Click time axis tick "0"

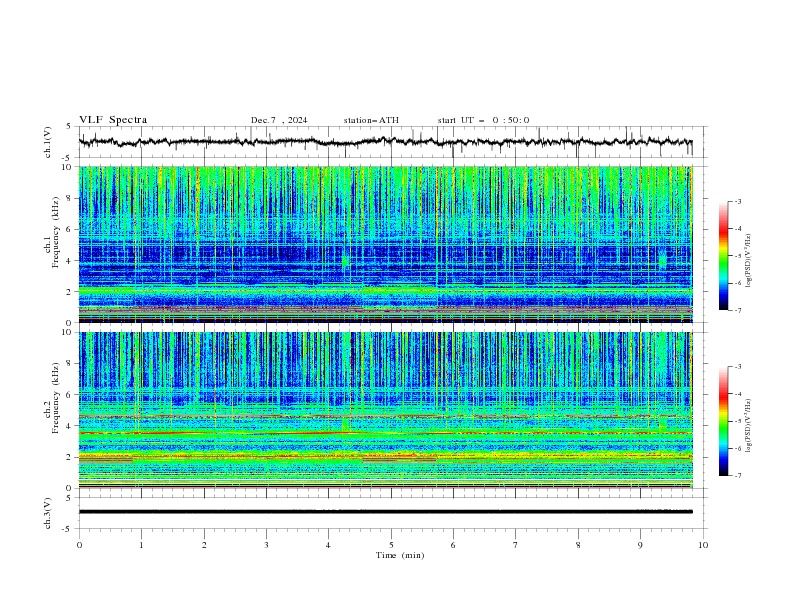79,545
